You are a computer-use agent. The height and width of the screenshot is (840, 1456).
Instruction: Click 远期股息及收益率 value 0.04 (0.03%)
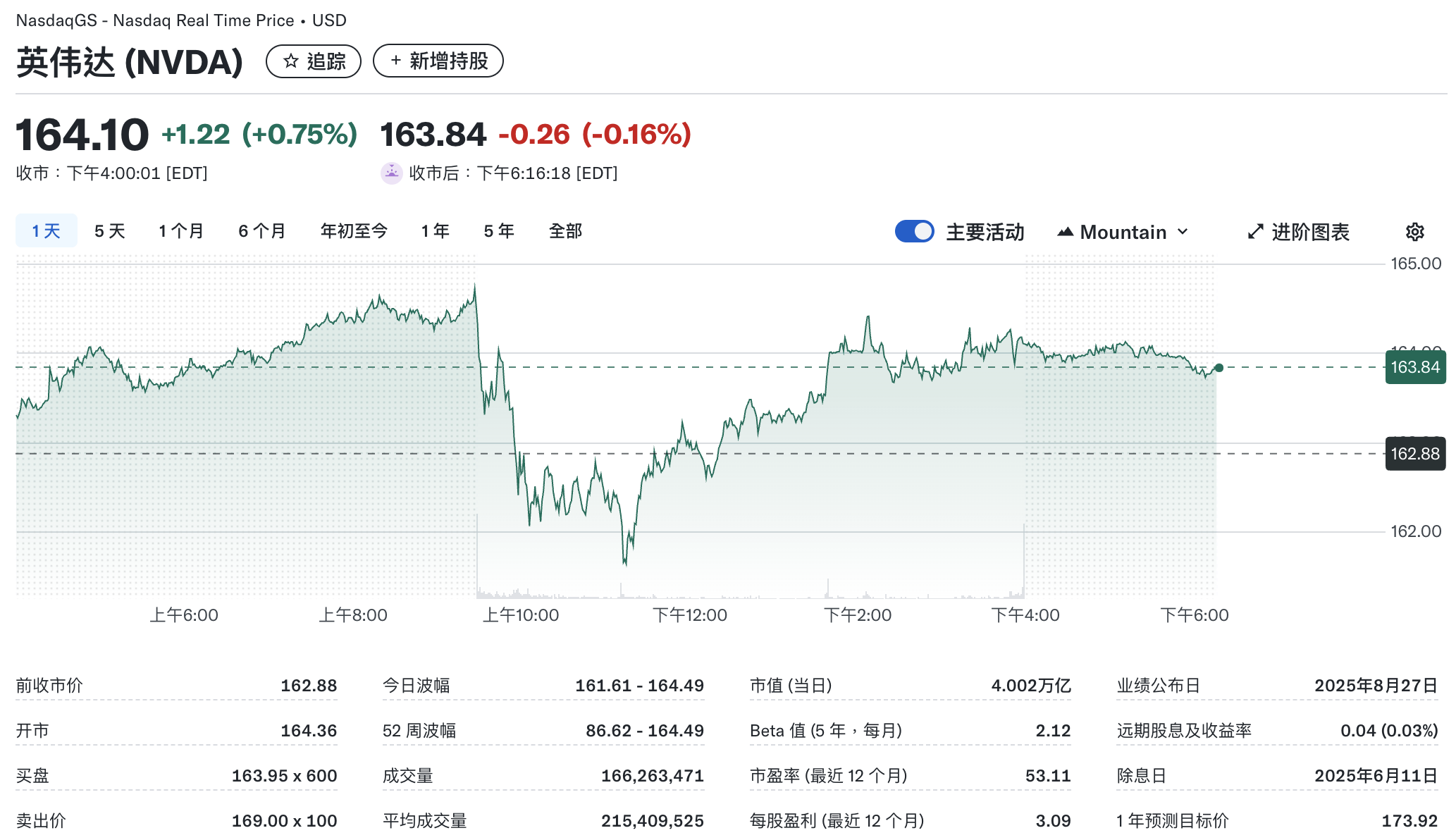[1389, 731]
